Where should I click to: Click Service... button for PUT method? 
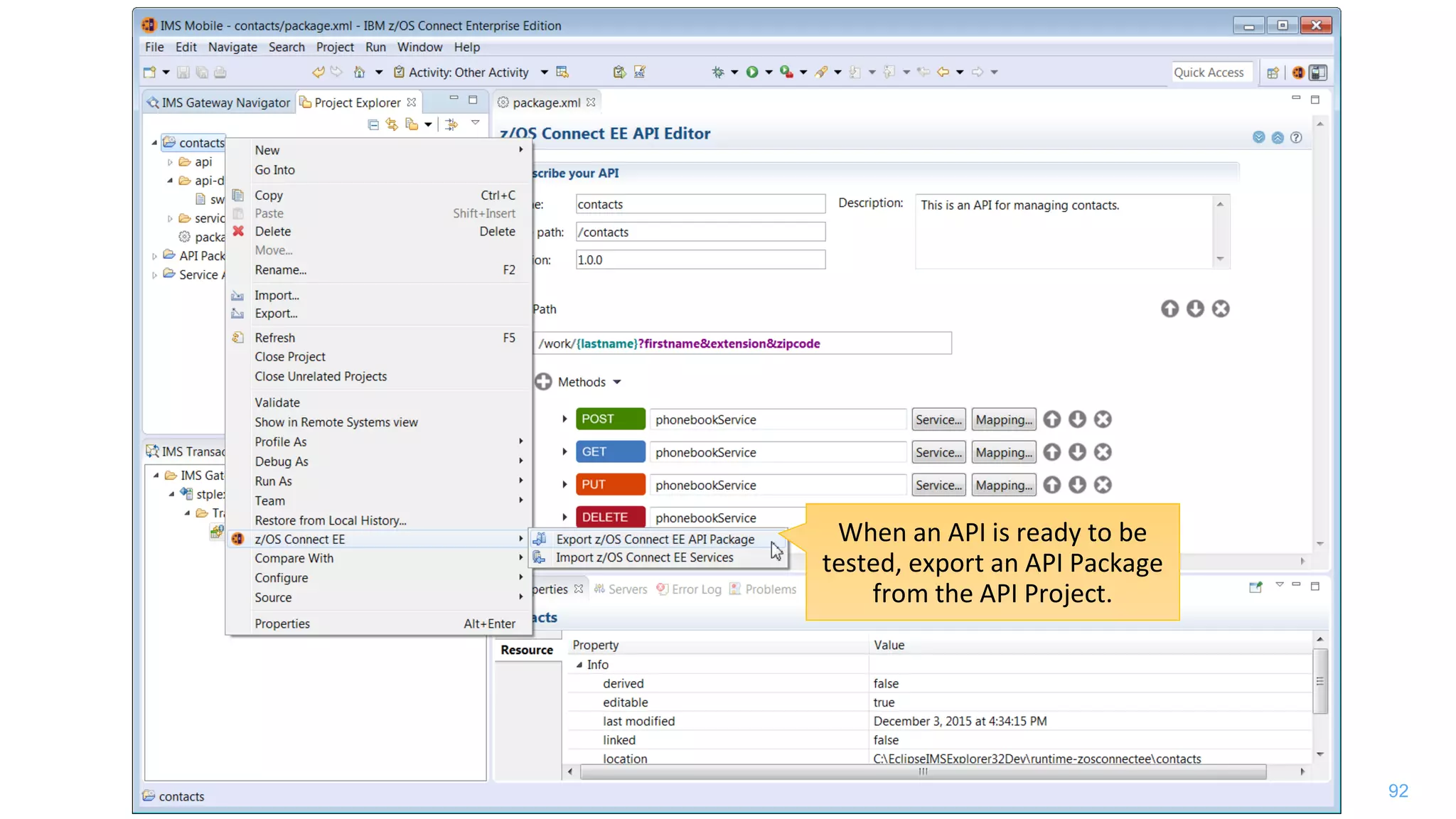tap(938, 485)
